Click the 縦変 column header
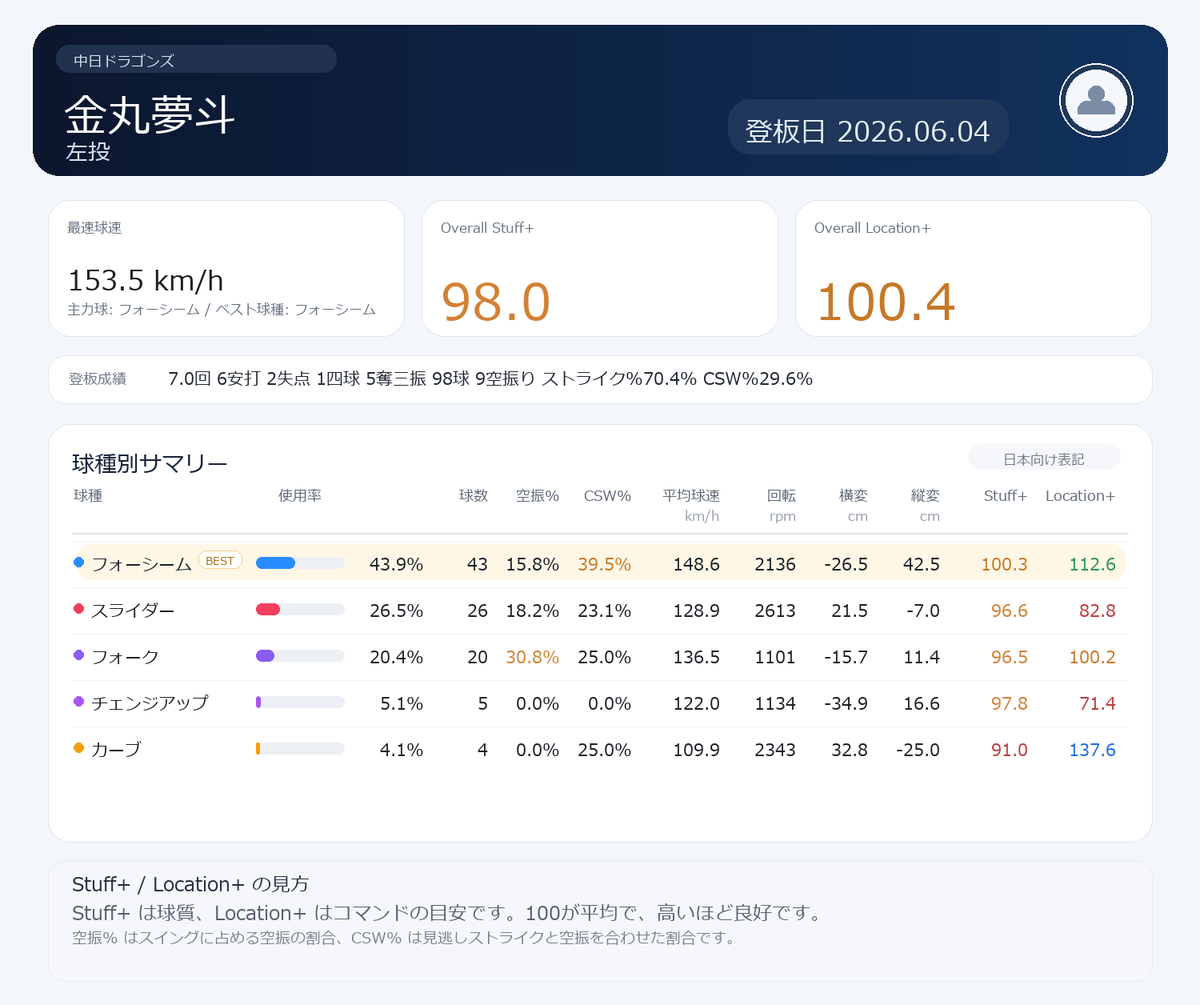 click(x=925, y=495)
